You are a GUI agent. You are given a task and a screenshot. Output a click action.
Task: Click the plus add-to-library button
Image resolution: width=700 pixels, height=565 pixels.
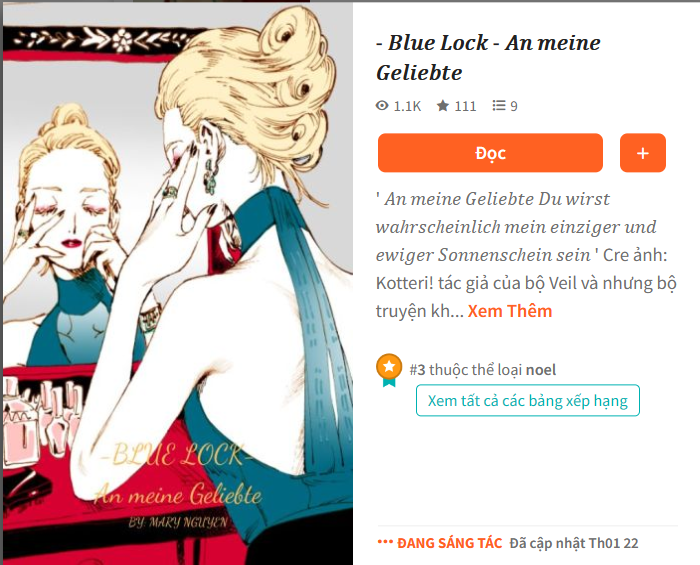(643, 153)
